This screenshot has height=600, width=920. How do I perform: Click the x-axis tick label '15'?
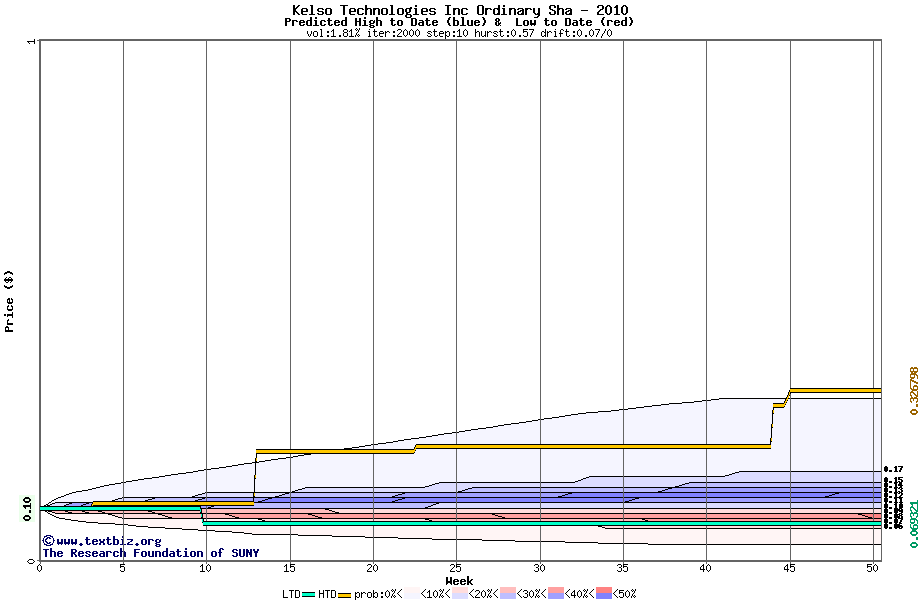289,568
